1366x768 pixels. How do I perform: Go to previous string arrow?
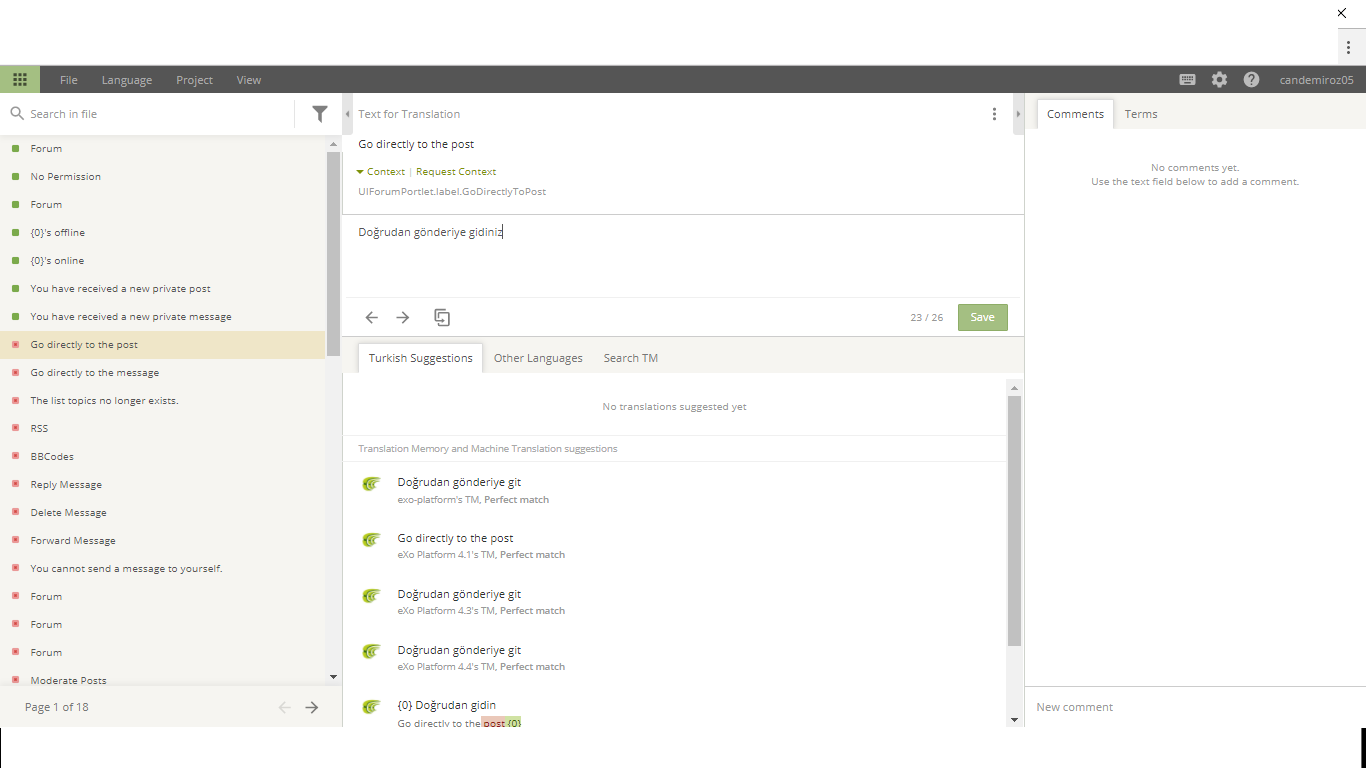(371, 317)
